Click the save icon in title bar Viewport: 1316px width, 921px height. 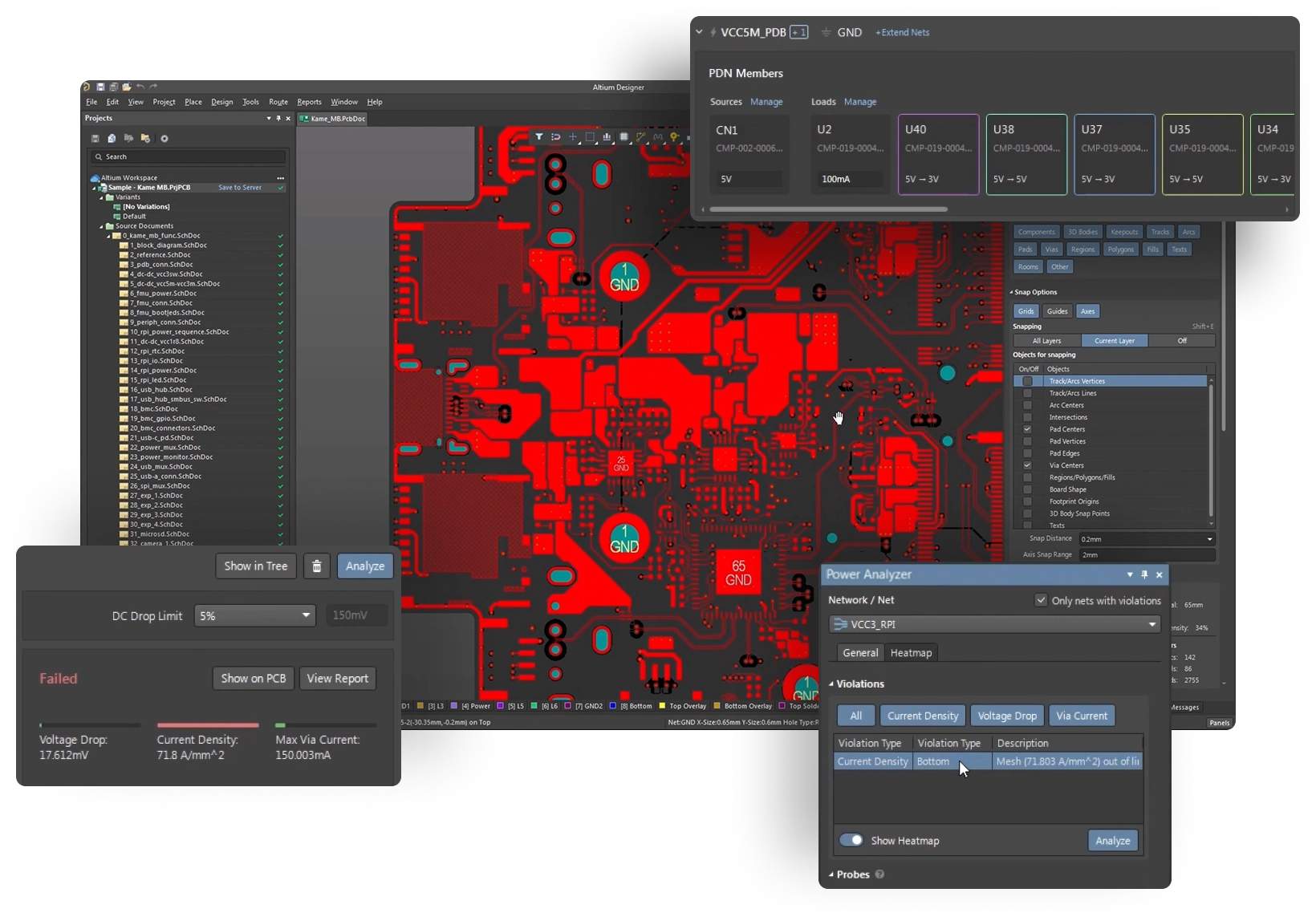tap(100, 87)
